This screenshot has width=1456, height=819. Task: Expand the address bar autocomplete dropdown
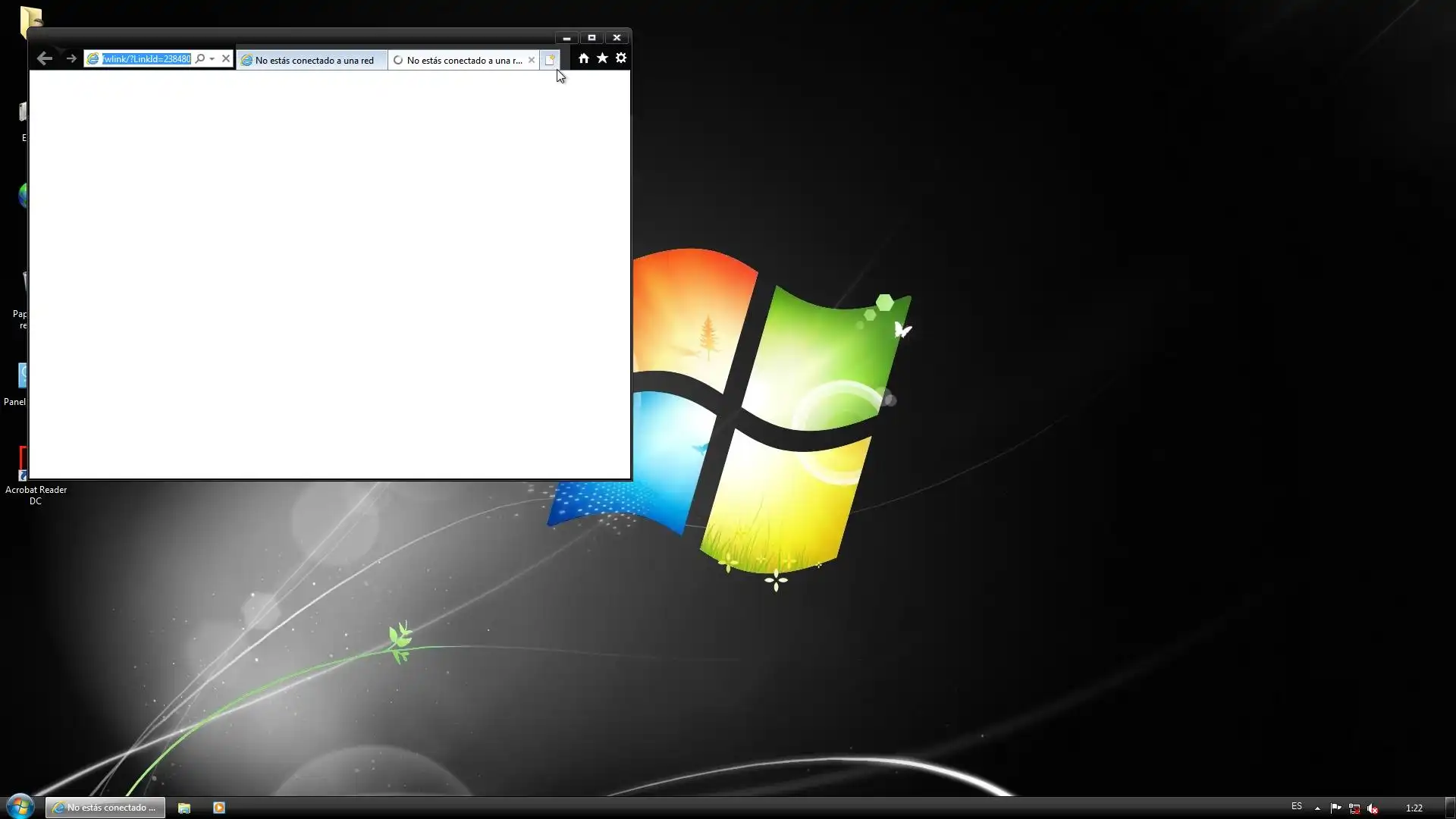coord(212,58)
